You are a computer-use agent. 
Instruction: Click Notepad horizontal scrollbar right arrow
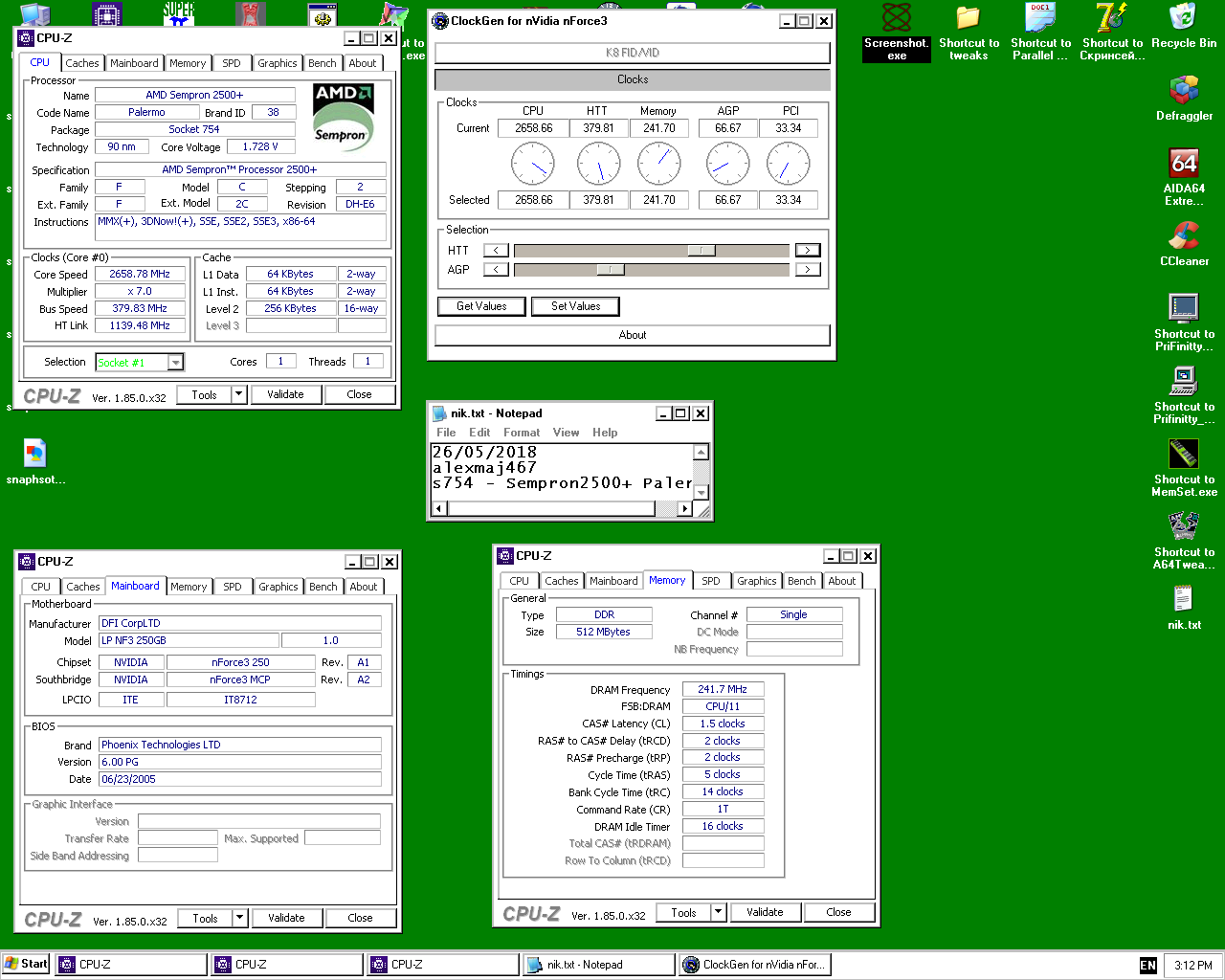pyautogui.click(x=685, y=509)
